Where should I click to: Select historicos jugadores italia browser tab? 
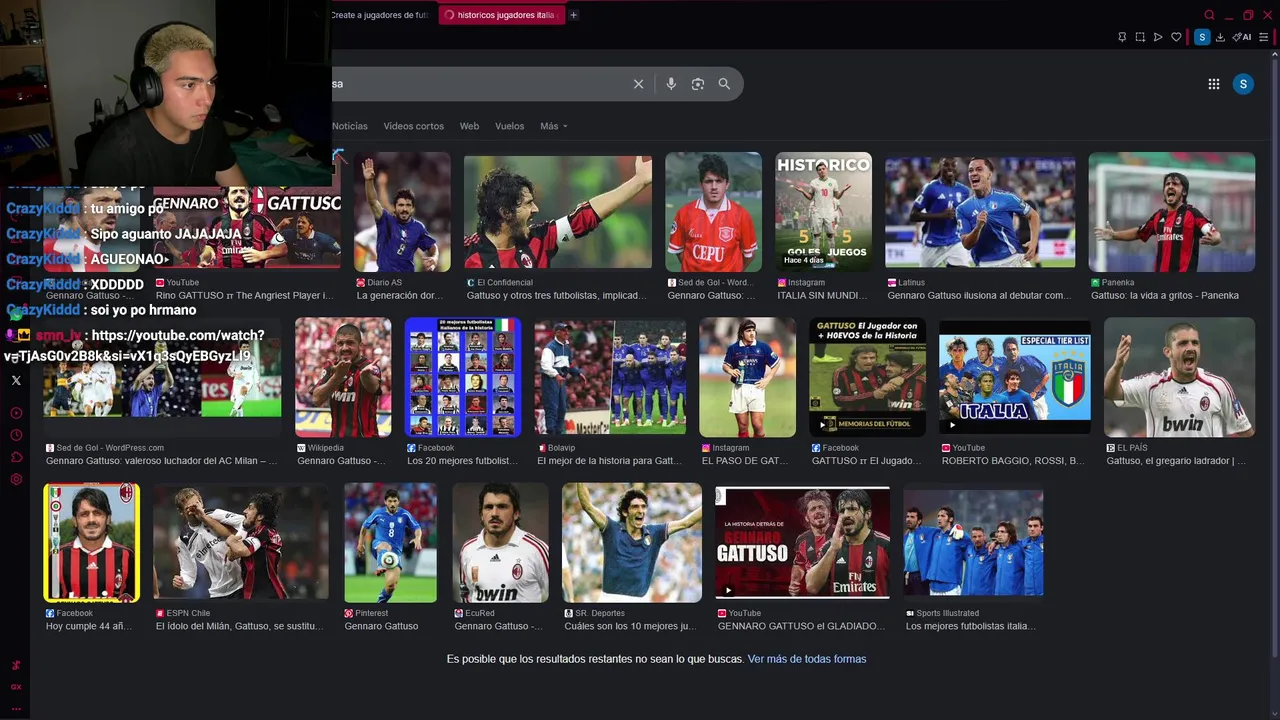(501, 15)
